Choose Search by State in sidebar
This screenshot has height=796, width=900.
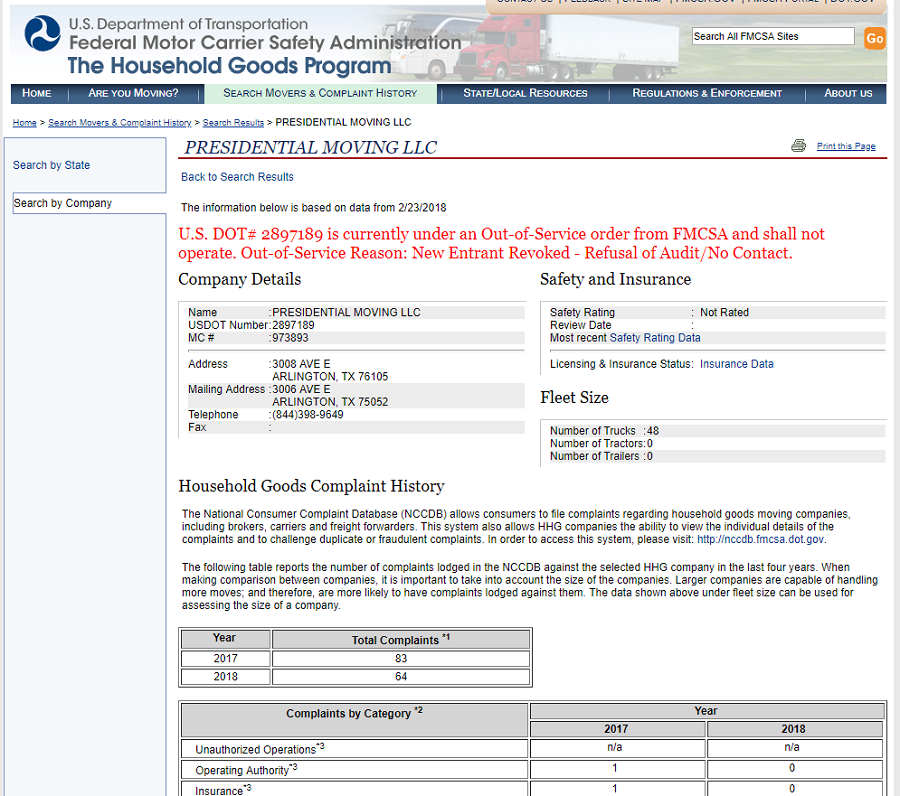pos(52,165)
